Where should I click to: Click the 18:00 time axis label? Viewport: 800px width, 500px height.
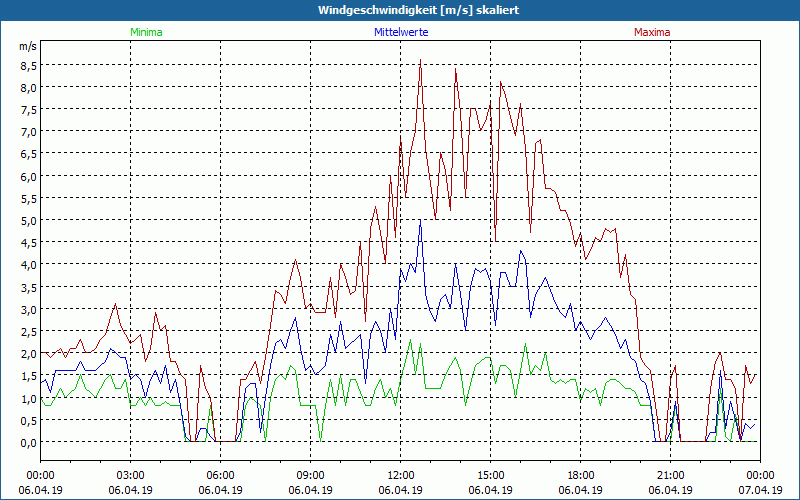click(581, 476)
